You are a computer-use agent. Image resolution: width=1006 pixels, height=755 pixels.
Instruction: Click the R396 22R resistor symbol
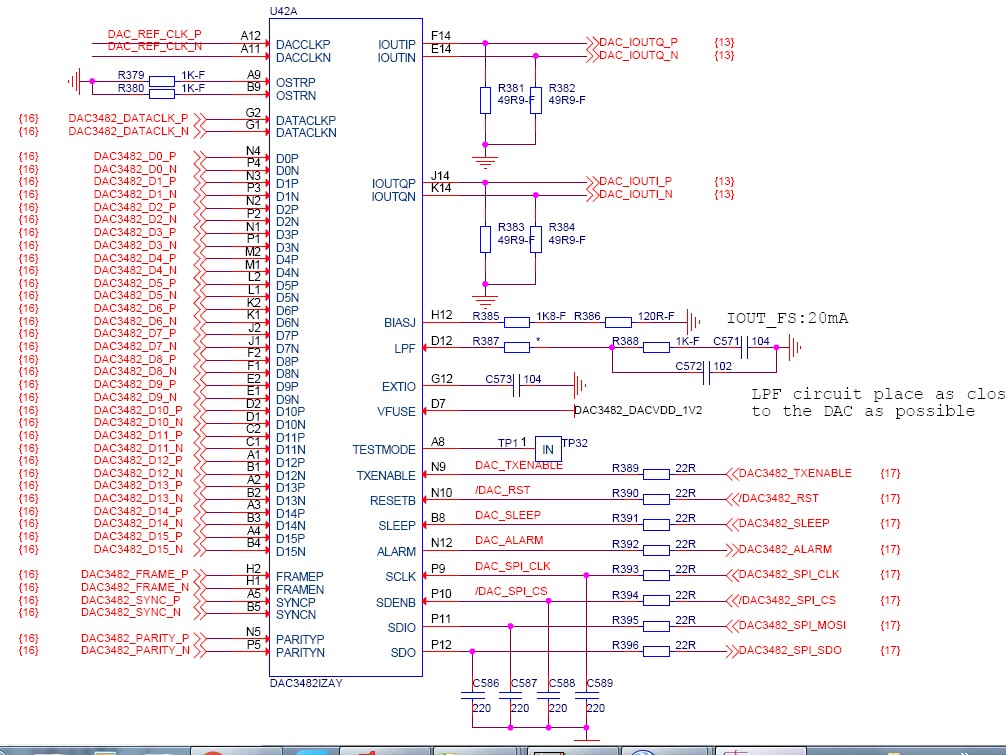coord(656,652)
